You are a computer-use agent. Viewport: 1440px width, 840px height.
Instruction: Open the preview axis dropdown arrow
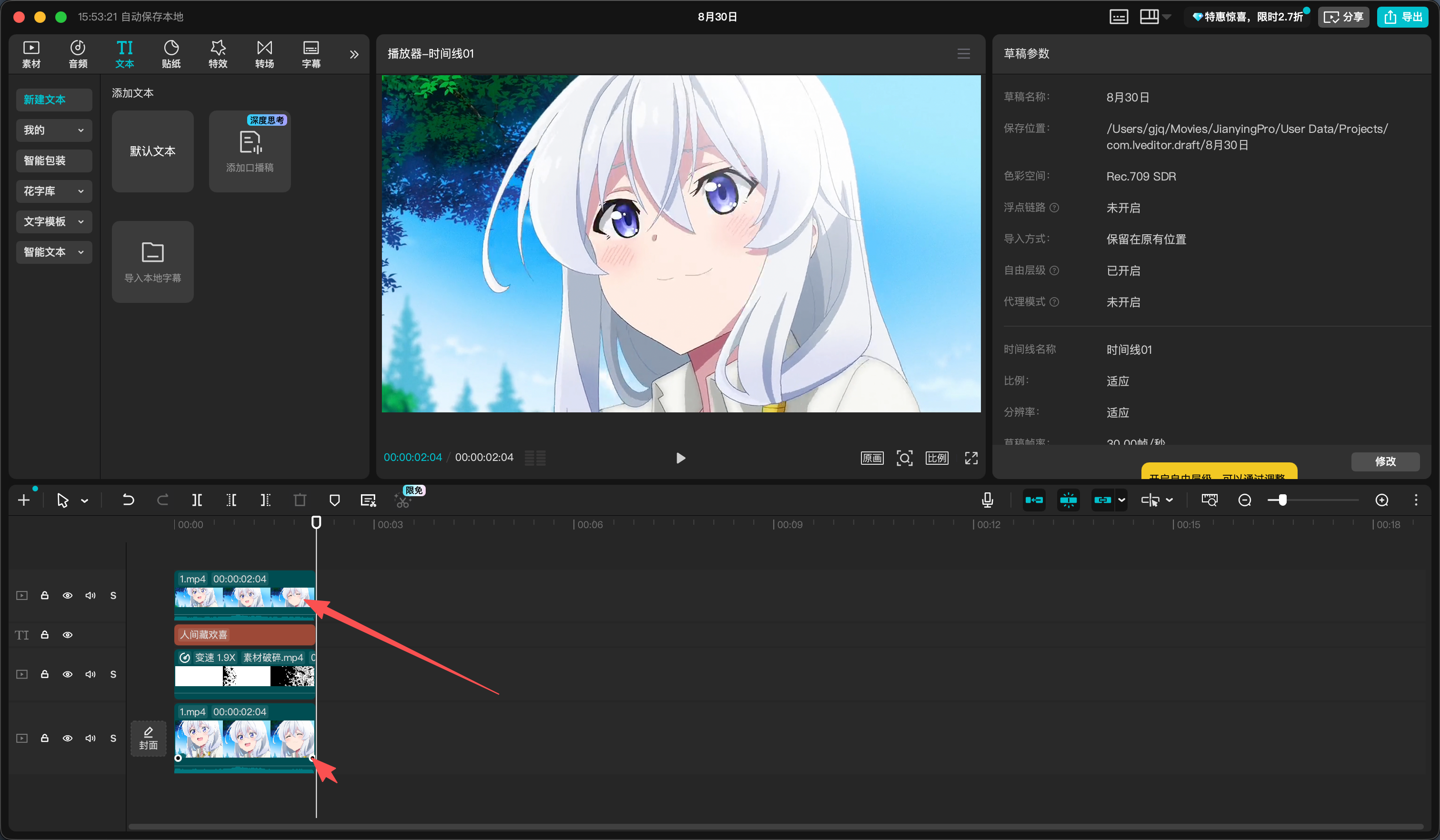(1170, 500)
